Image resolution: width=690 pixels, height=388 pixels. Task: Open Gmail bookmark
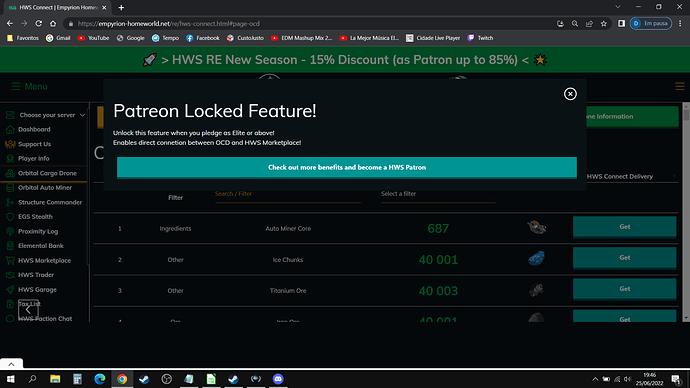pos(58,38)
